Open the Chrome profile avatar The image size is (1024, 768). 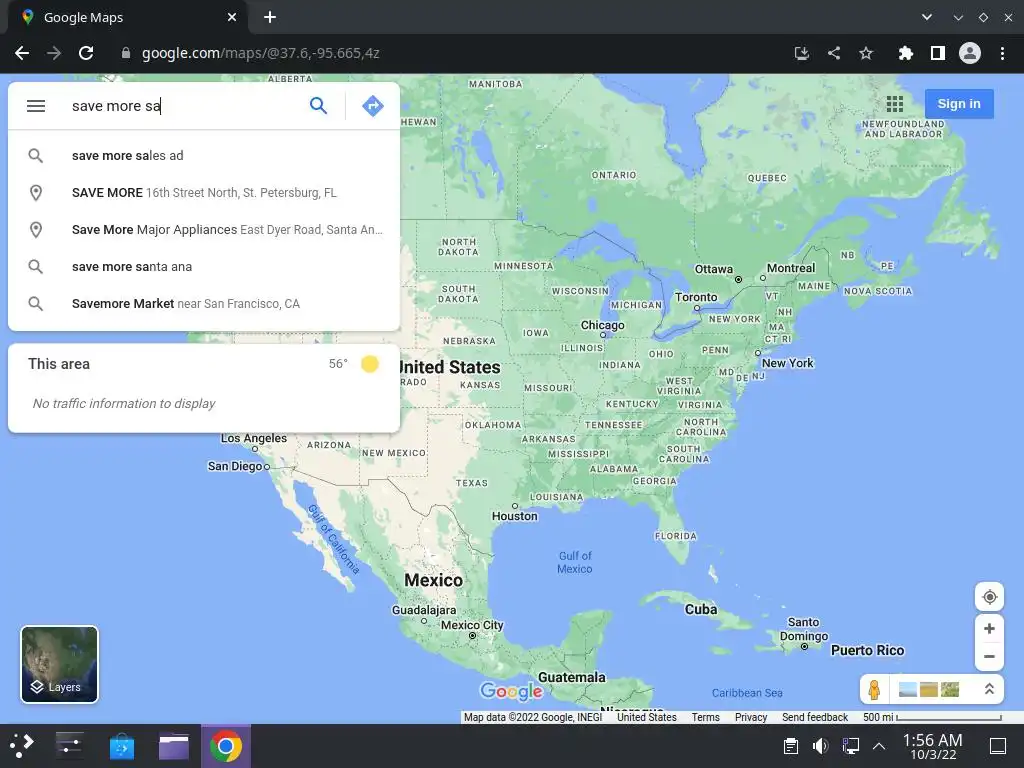[x=970, y=53]
